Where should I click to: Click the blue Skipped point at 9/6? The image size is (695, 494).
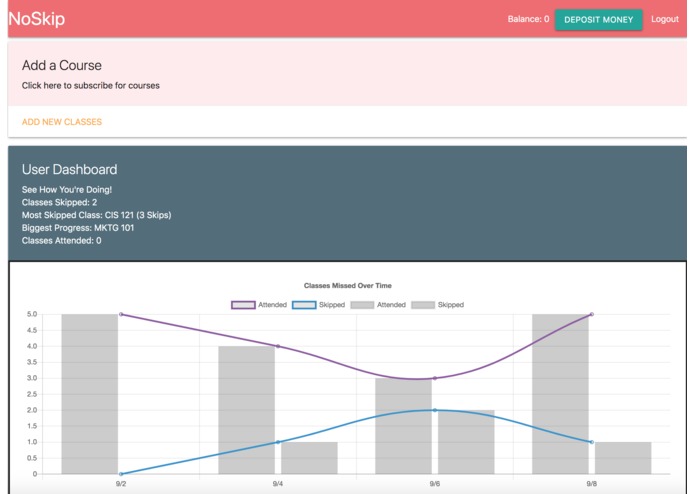pos(435,410)
